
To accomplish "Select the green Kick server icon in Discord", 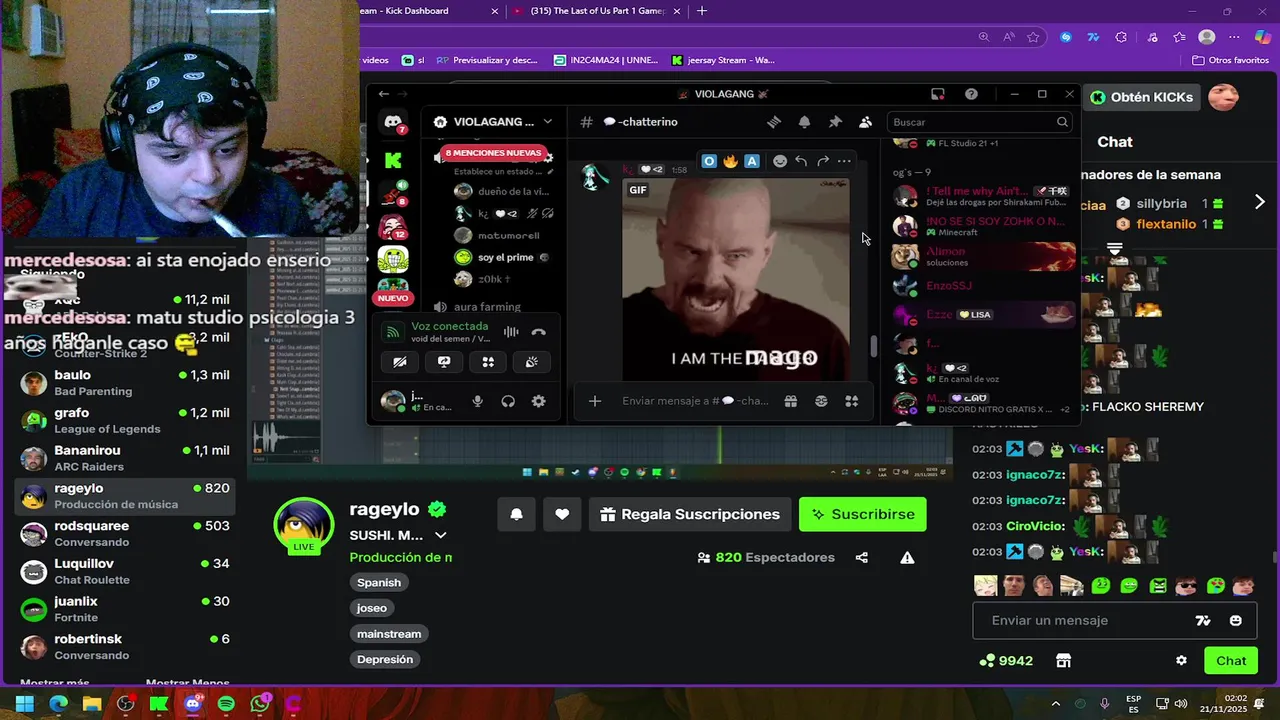I will point(393,160).
